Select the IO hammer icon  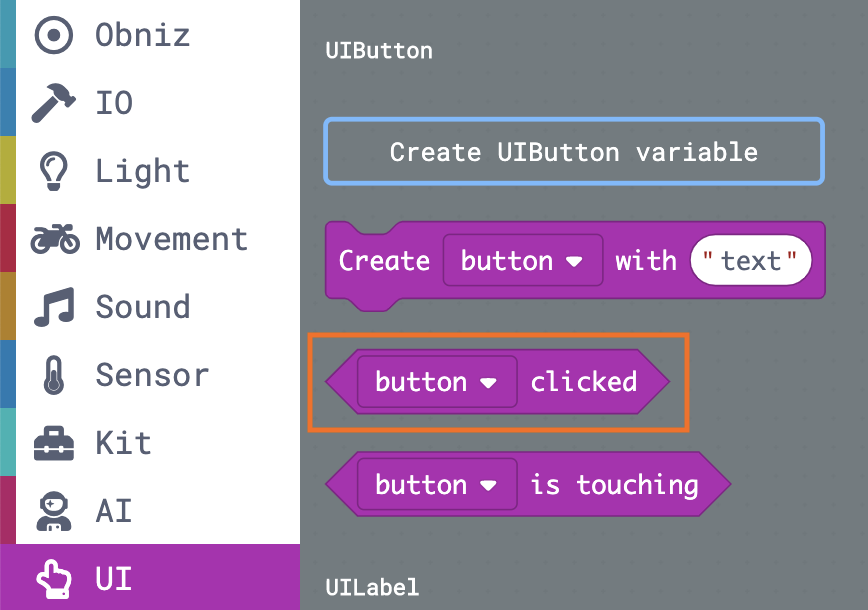coord(54,103)
